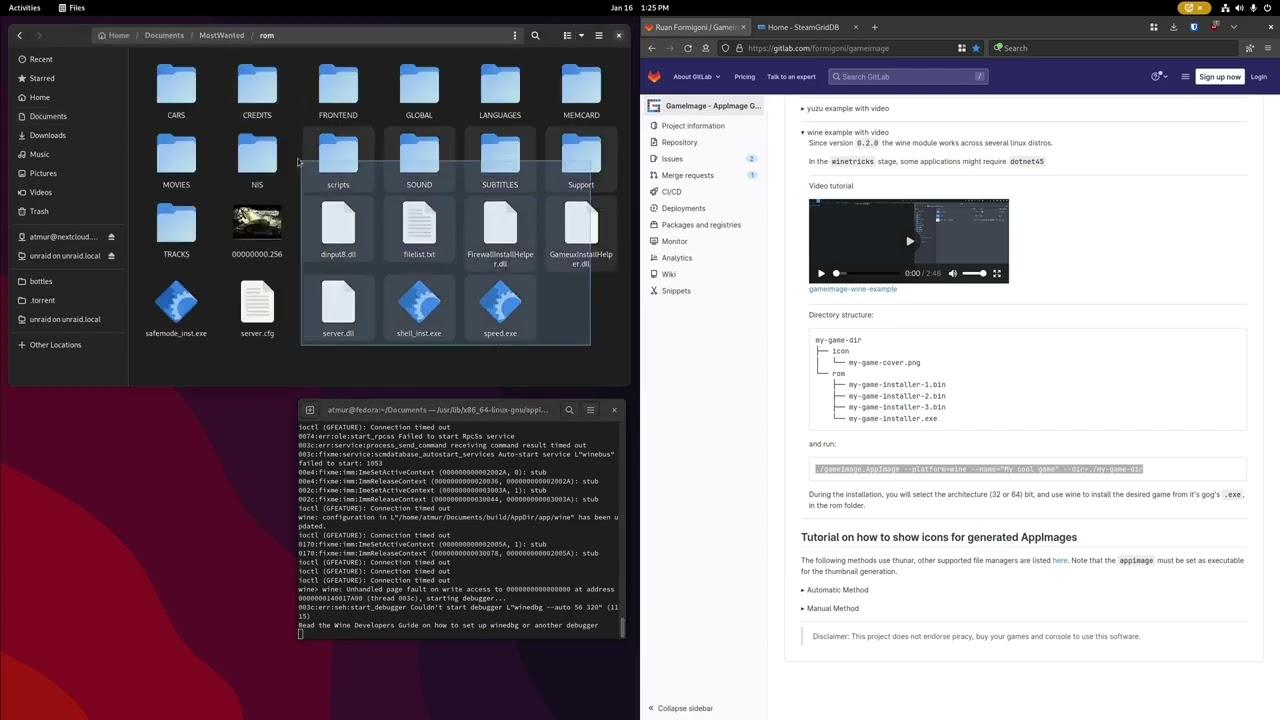
Task: Select the safemode_inst.exe file icon
Action: click(176, 302)
